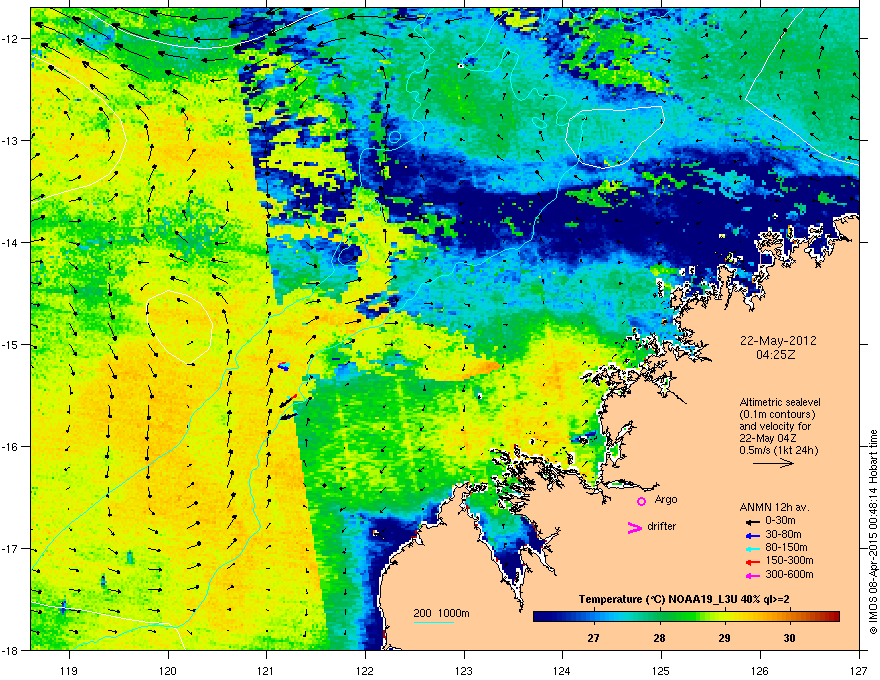The image size is (880, 680).
Task: Click the longitude axis label 127
Action: [859, 671]
